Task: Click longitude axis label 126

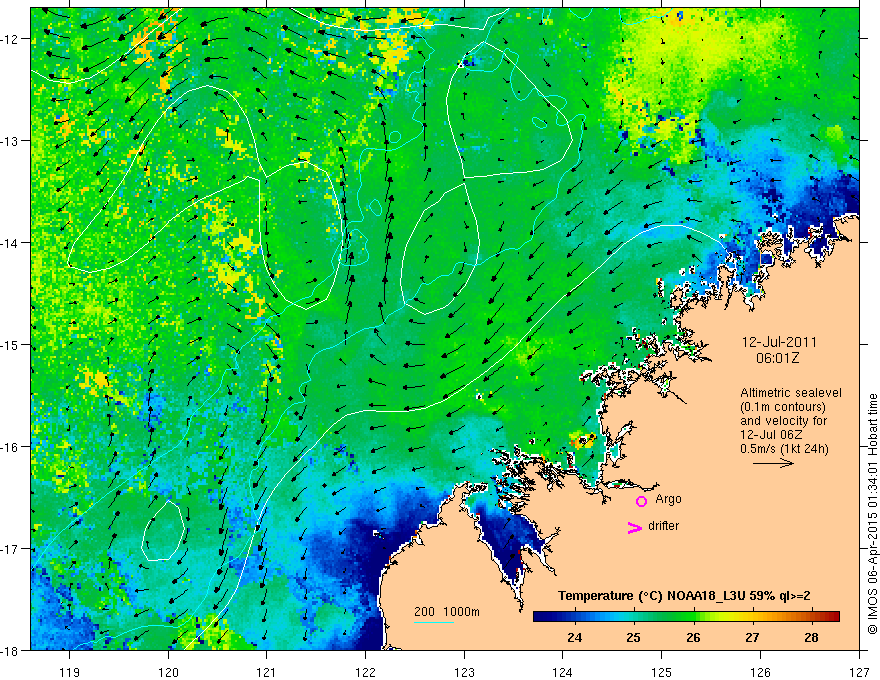Action: (760, 672)
